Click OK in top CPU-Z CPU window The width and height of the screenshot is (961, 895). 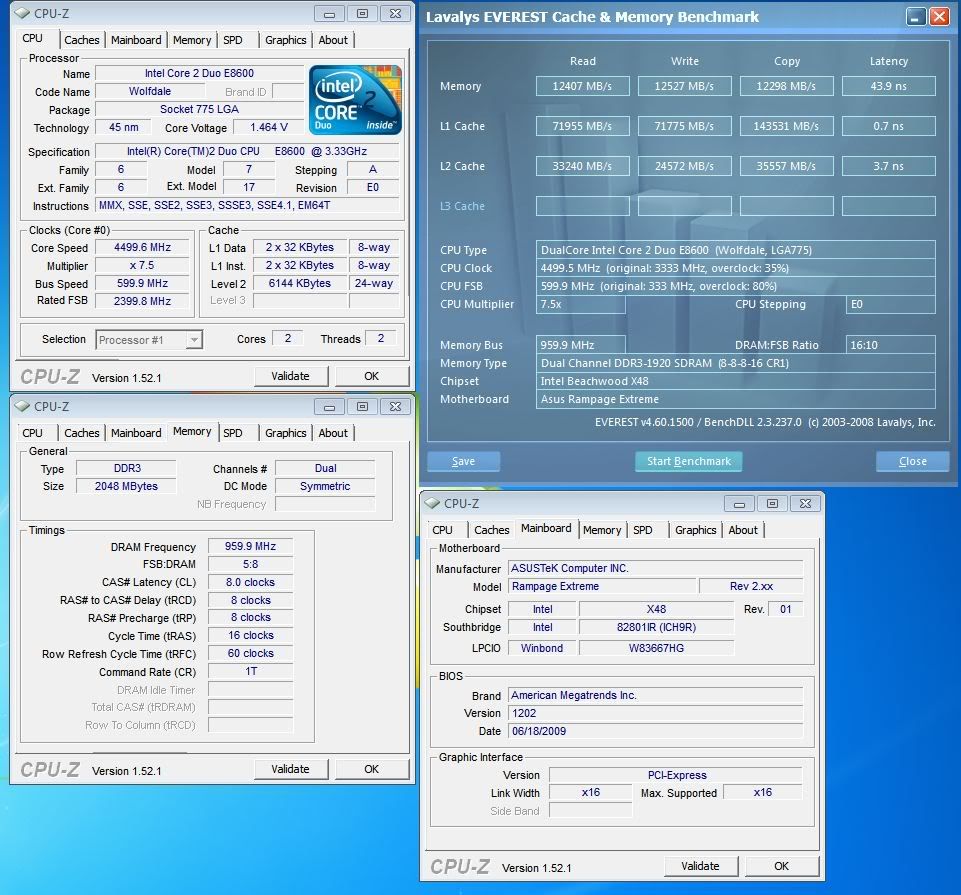click(371, 376)
